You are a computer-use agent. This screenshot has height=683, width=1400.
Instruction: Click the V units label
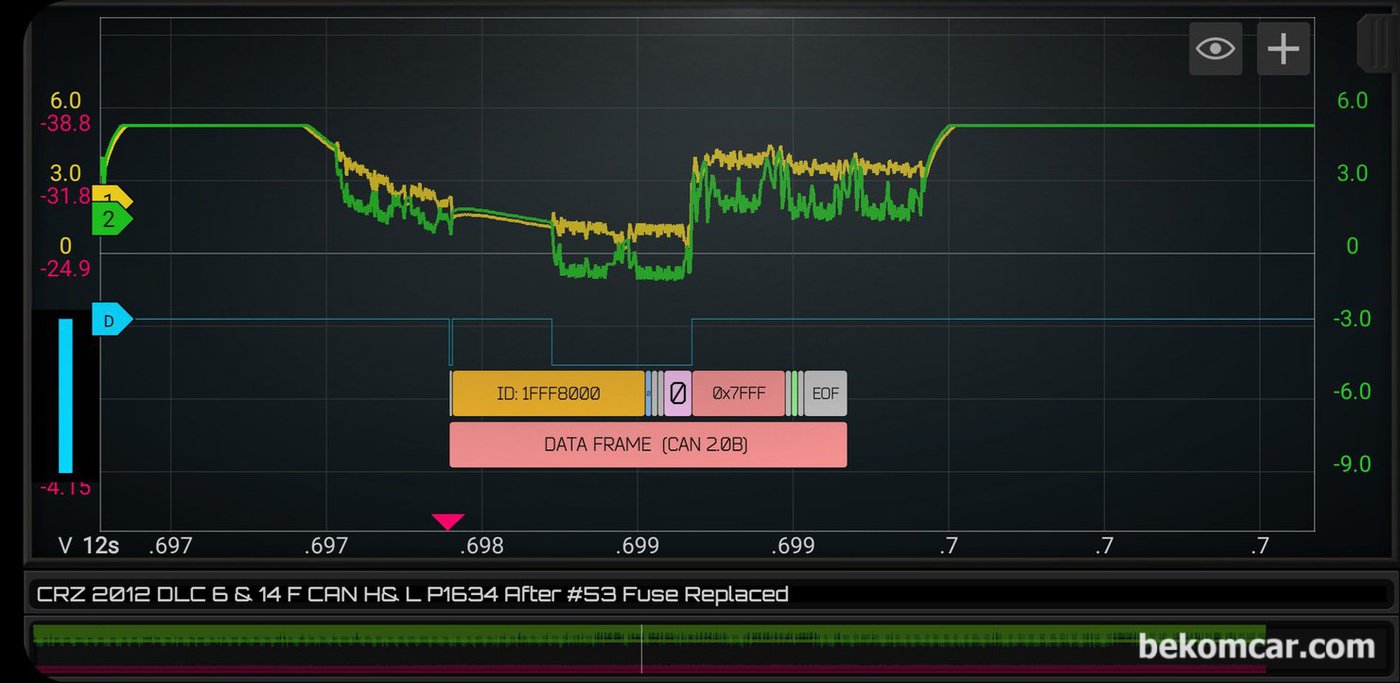tap(66, 546)
